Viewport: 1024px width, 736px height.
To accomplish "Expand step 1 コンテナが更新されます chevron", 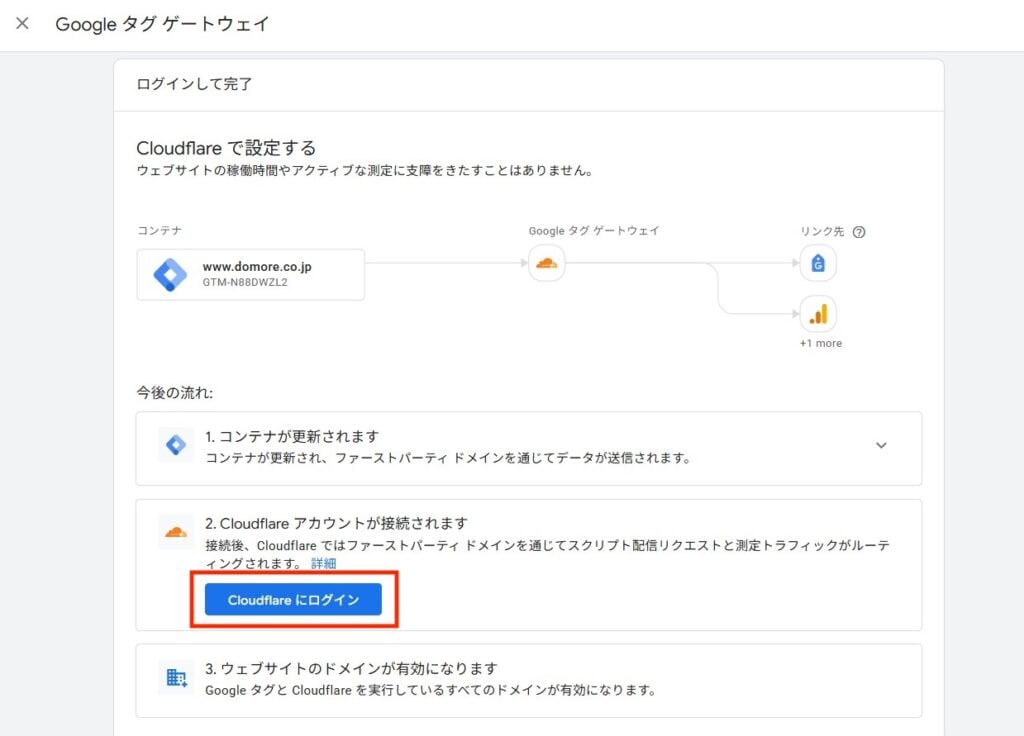I will (881, 445).
